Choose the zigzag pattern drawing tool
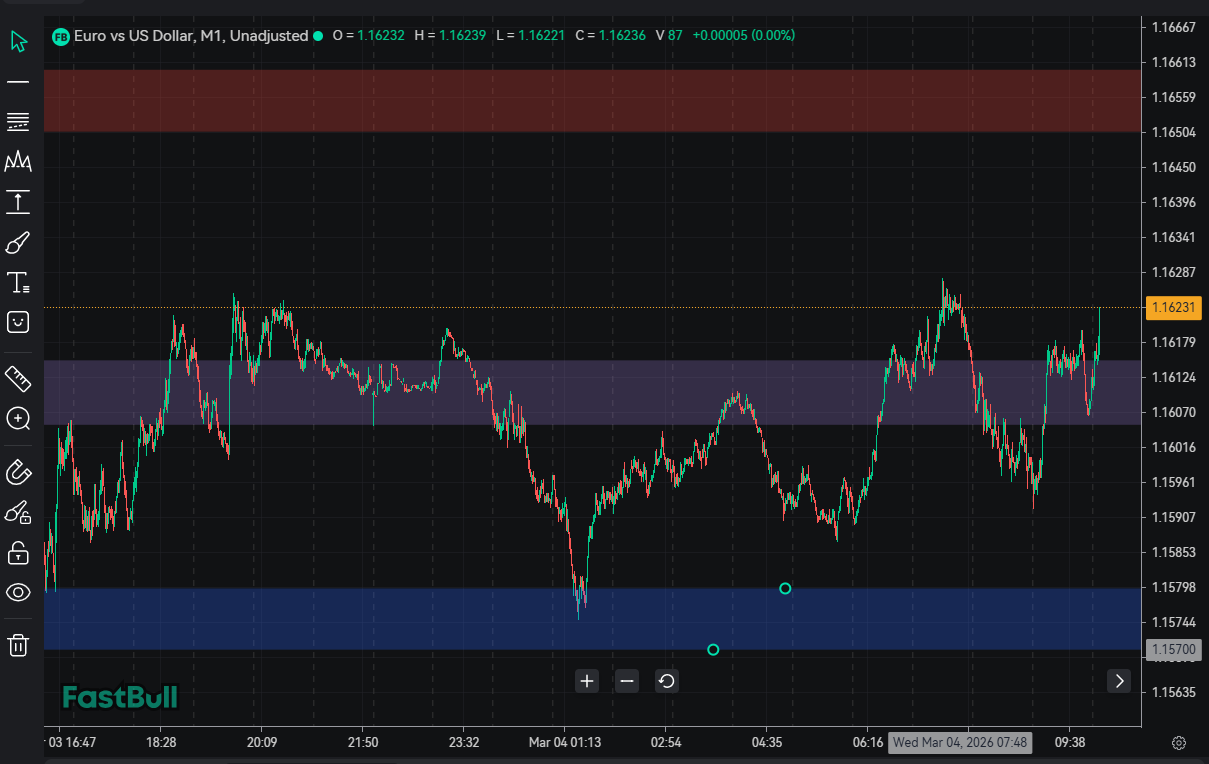 (18, 162)
